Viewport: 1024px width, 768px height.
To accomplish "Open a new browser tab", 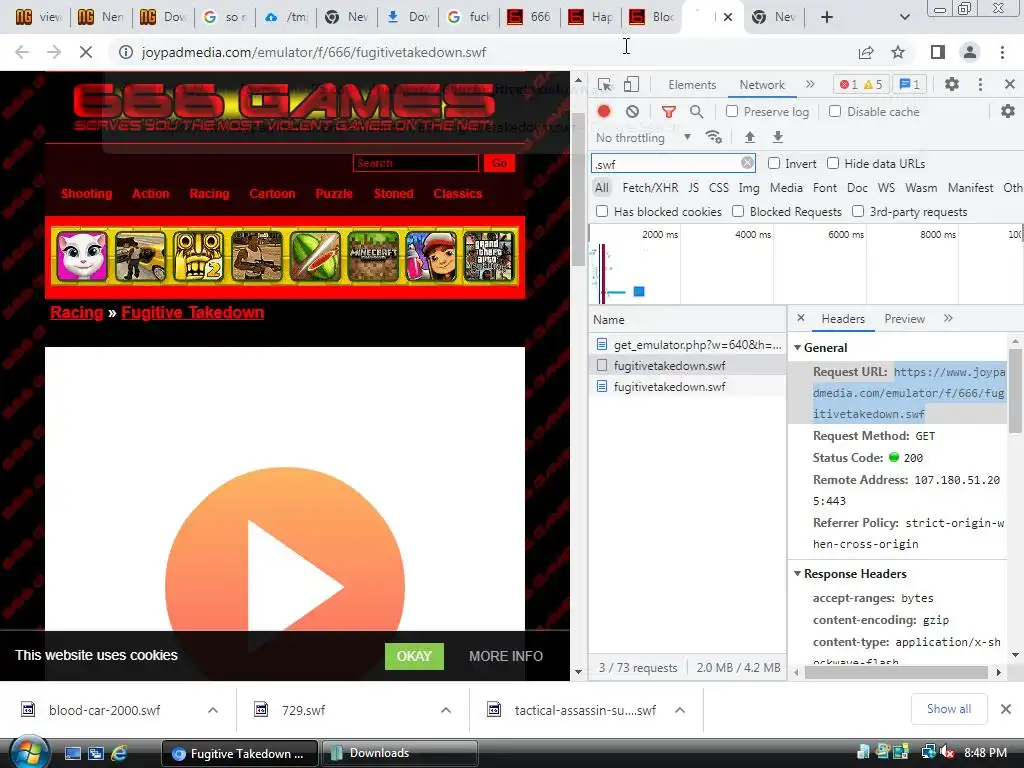I will pos(827,17).
